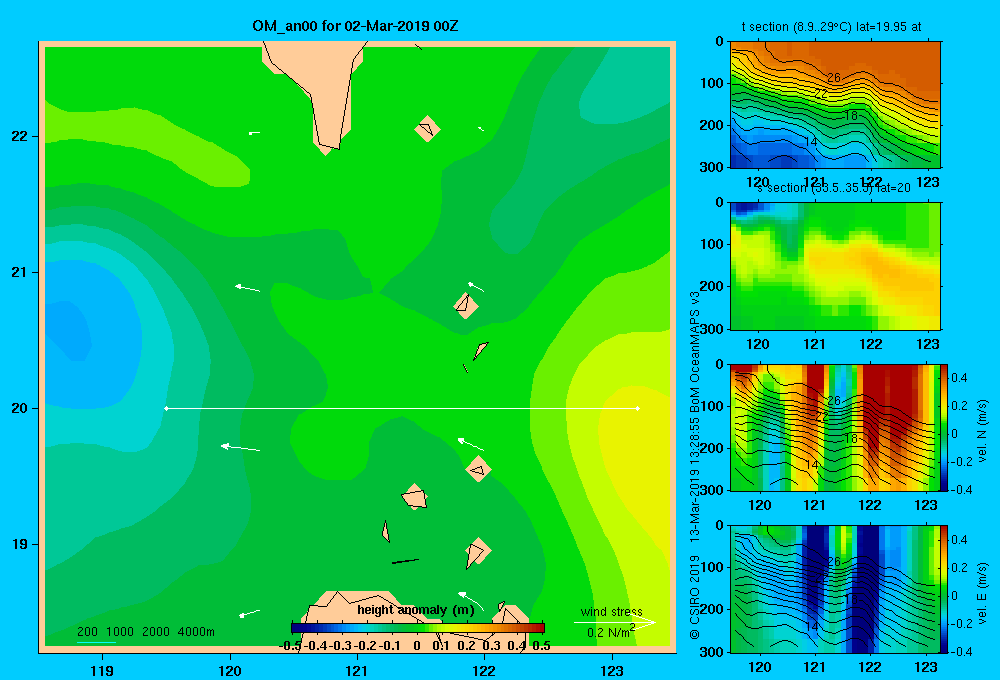This screenshot has width=1000, height=680.
Task: Click the longitude label 123 on main map
Action: click(612, 670)
